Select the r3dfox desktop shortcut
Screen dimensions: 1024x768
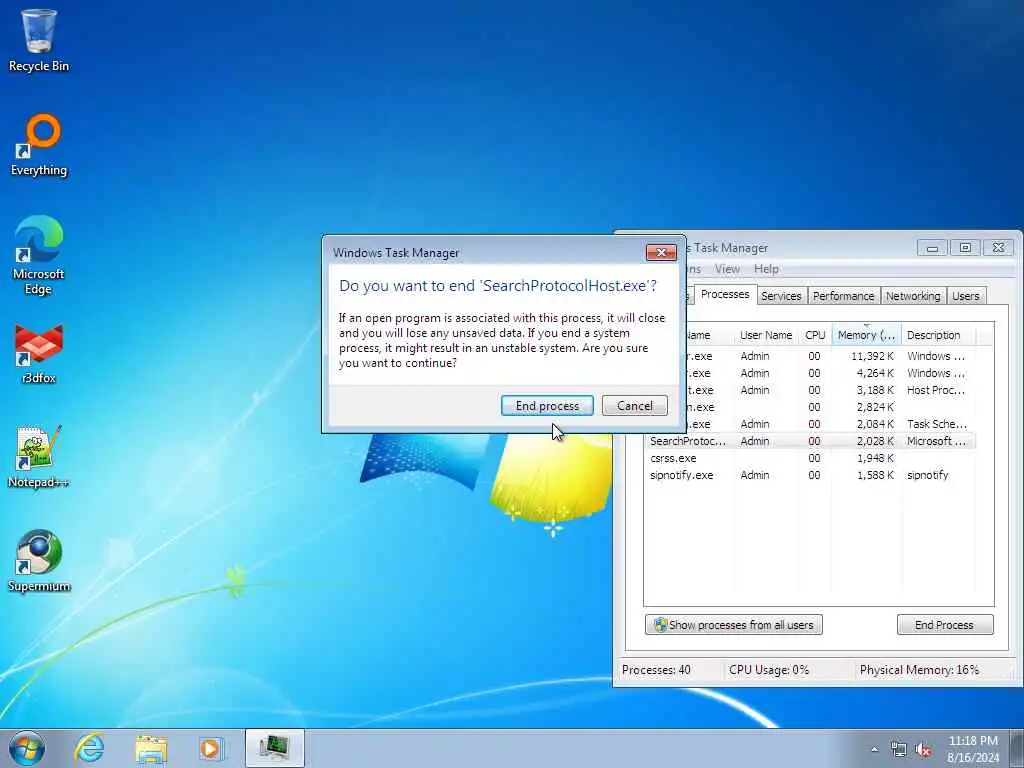pos(39,353)
